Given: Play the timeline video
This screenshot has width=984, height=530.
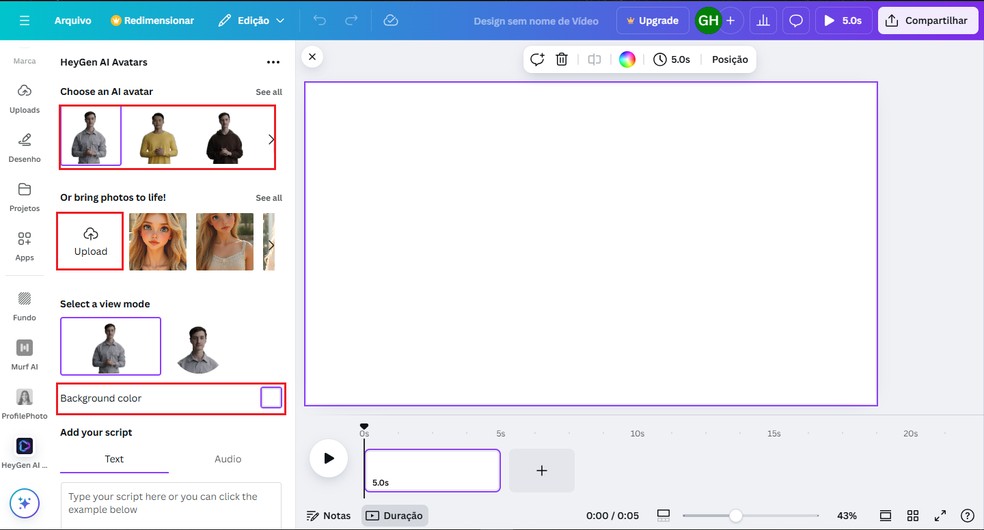Looking at the screenshot, I should (328, 458).
